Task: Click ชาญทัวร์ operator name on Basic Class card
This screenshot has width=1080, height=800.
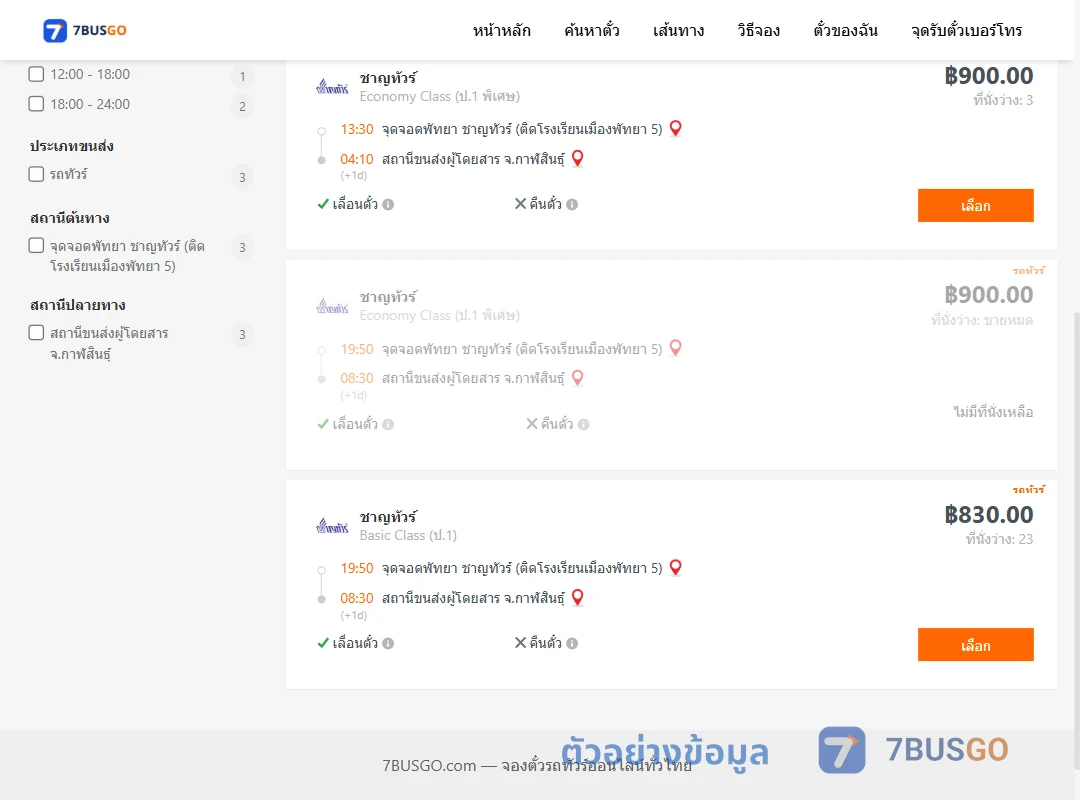Action: [388, 516]
